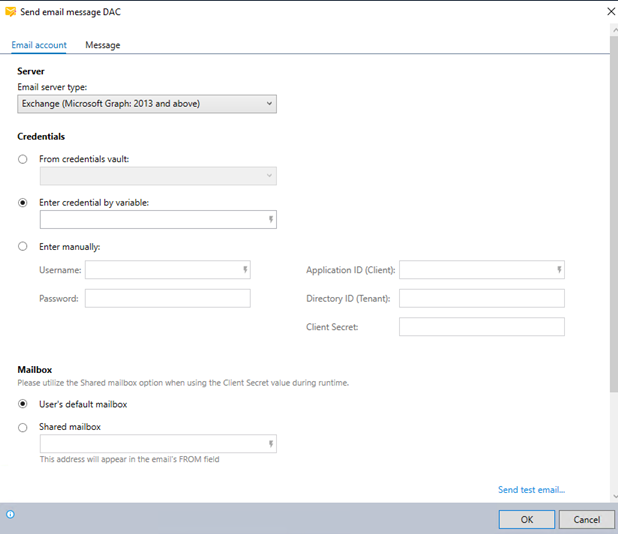Click variable icon in Shared mailbox field
The width and height of the screenshot is (618, 534).
[271, 444]
